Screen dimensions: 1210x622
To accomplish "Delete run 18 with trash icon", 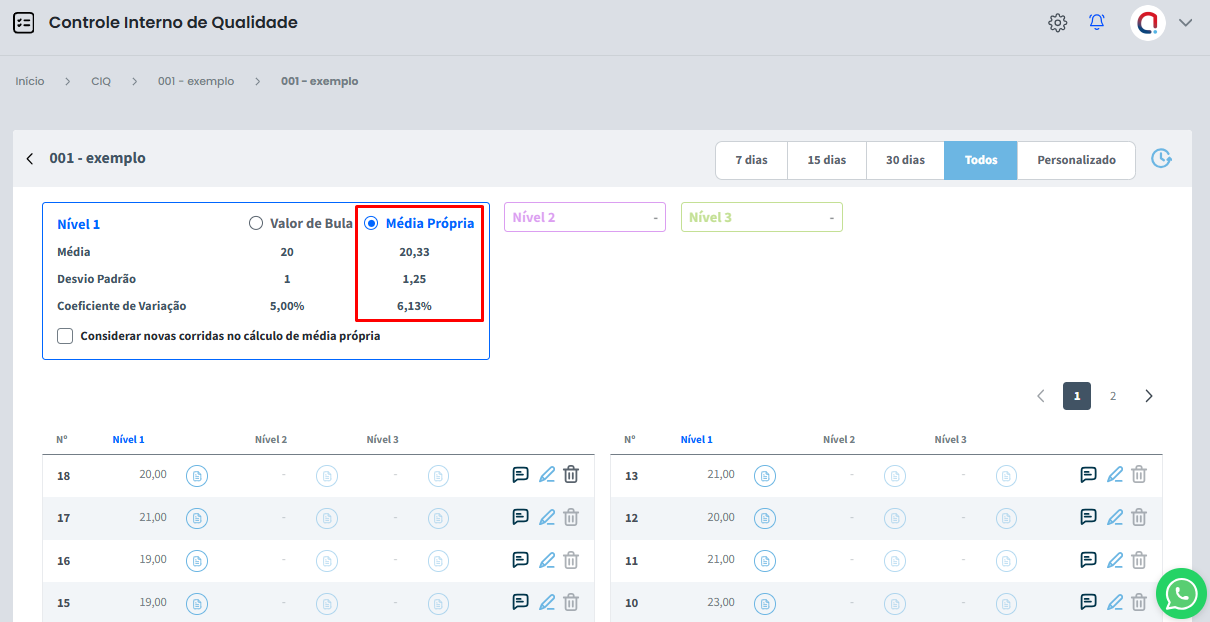I will [x=571, y=475].
